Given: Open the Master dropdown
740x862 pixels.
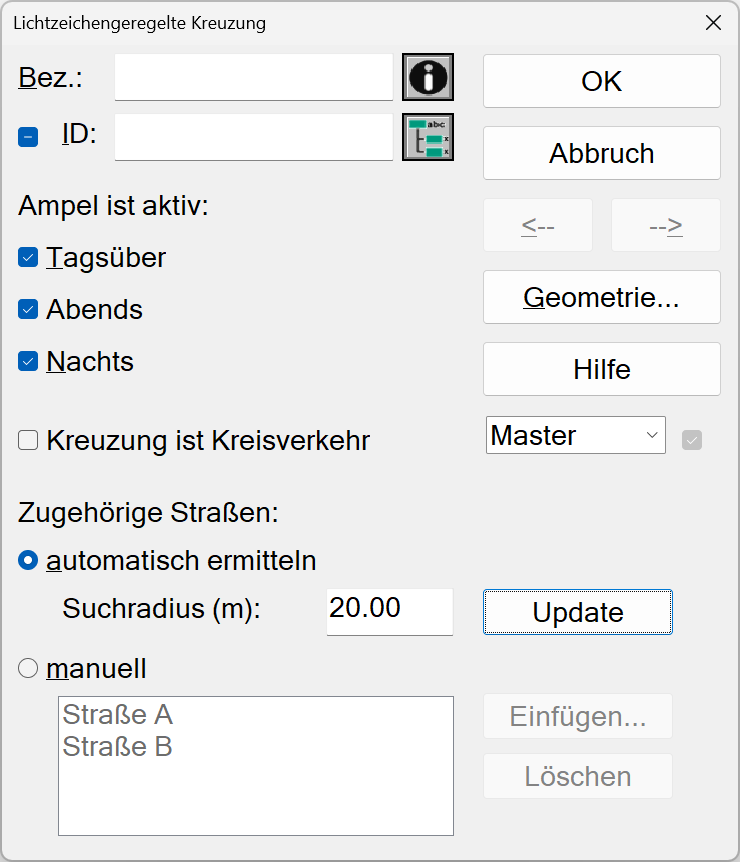Looking at the screenshot, I should pyautogui.click(x=576, y=435).
